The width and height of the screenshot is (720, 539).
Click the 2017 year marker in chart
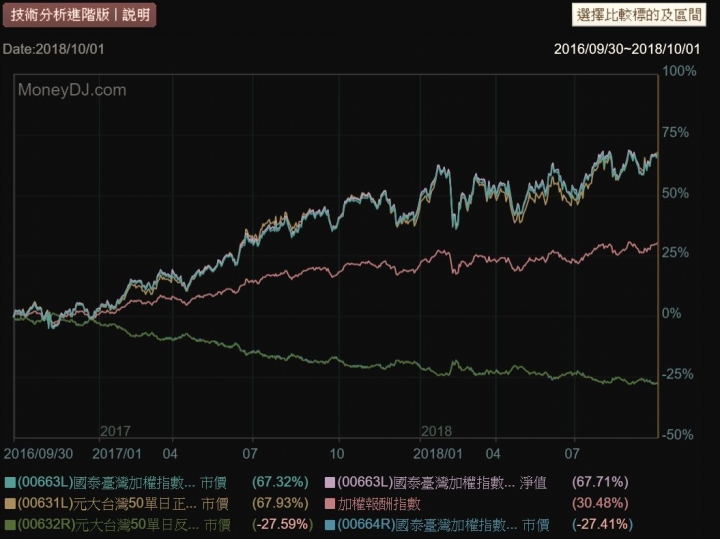[x=115, y=431]
